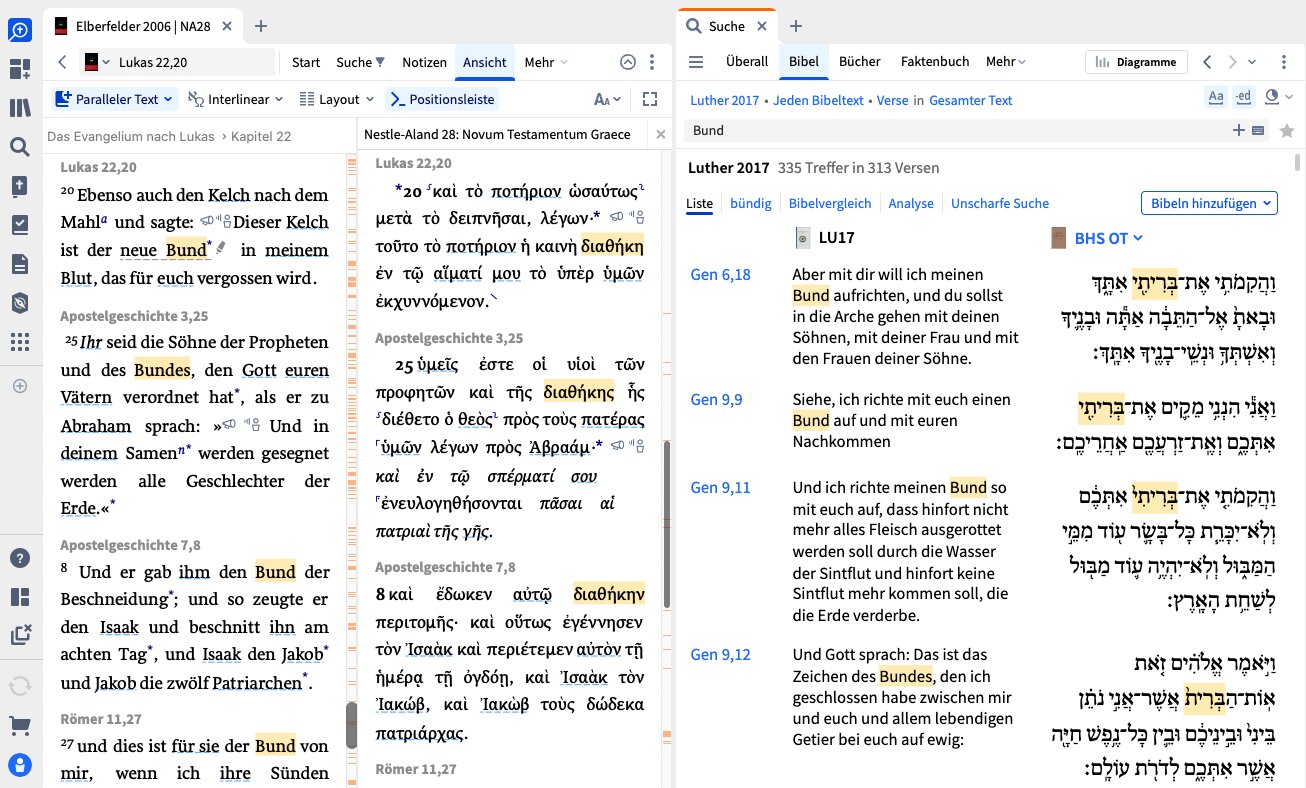Toggle the favorite star for this search

(x=1286, y=130)
